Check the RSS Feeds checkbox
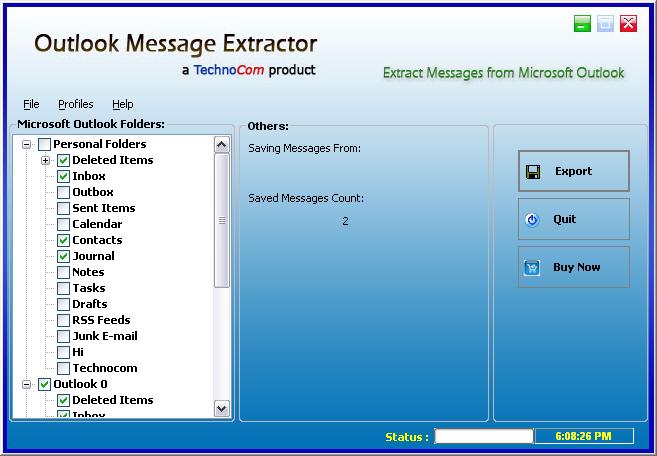The width and height of the screenshot is (657, 456). (63, 321)
